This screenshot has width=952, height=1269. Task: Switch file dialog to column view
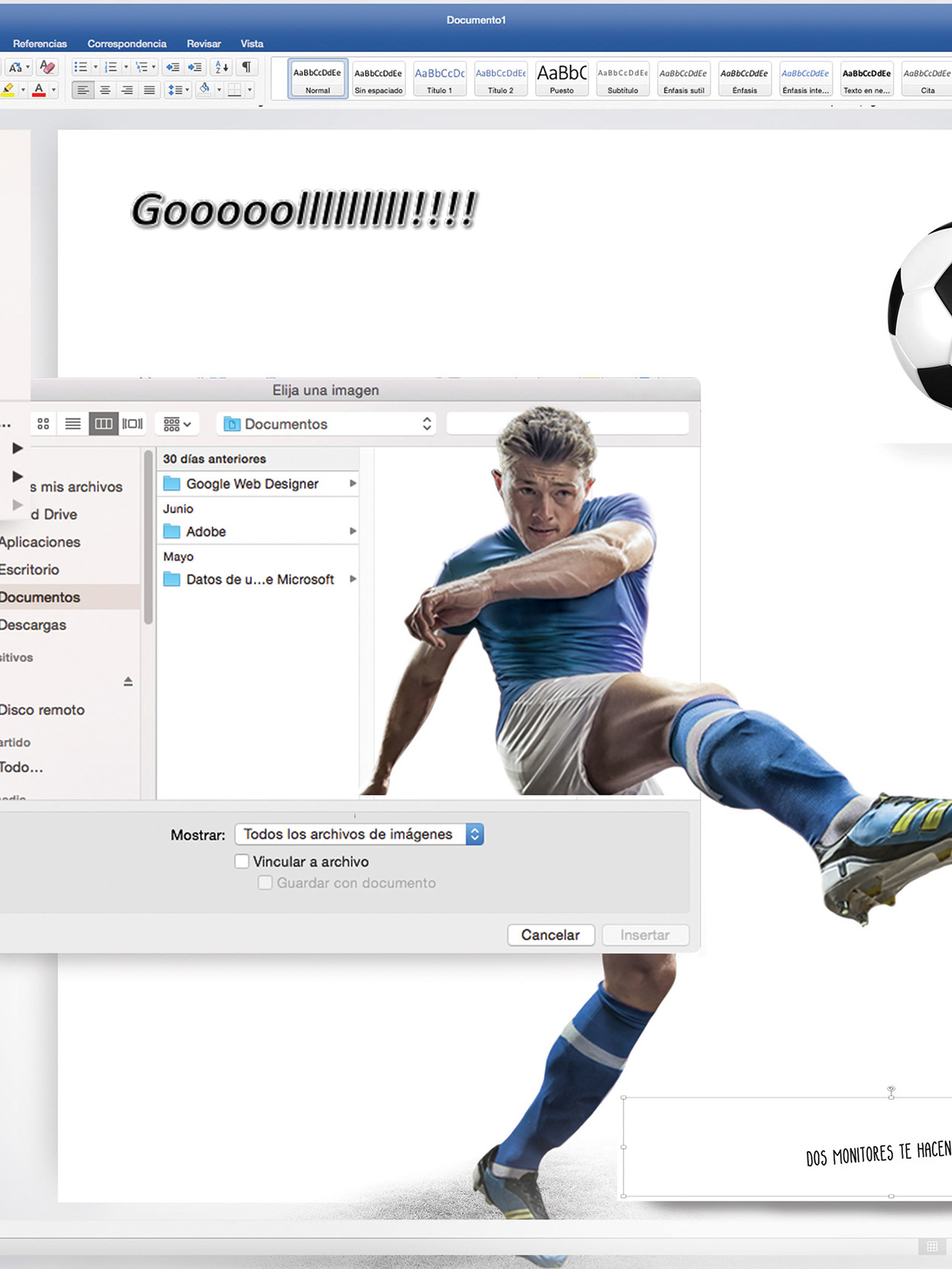103,424
